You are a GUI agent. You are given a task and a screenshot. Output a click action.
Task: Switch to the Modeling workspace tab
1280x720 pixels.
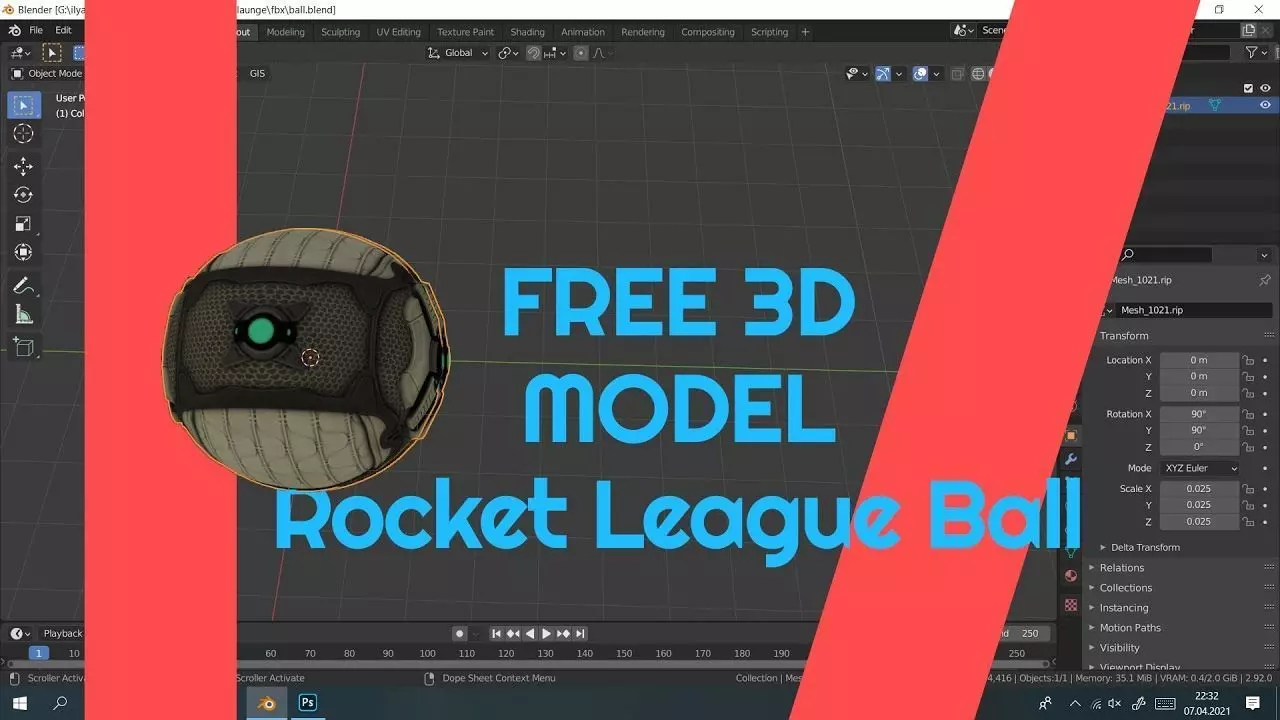click(x=285, y=32)
